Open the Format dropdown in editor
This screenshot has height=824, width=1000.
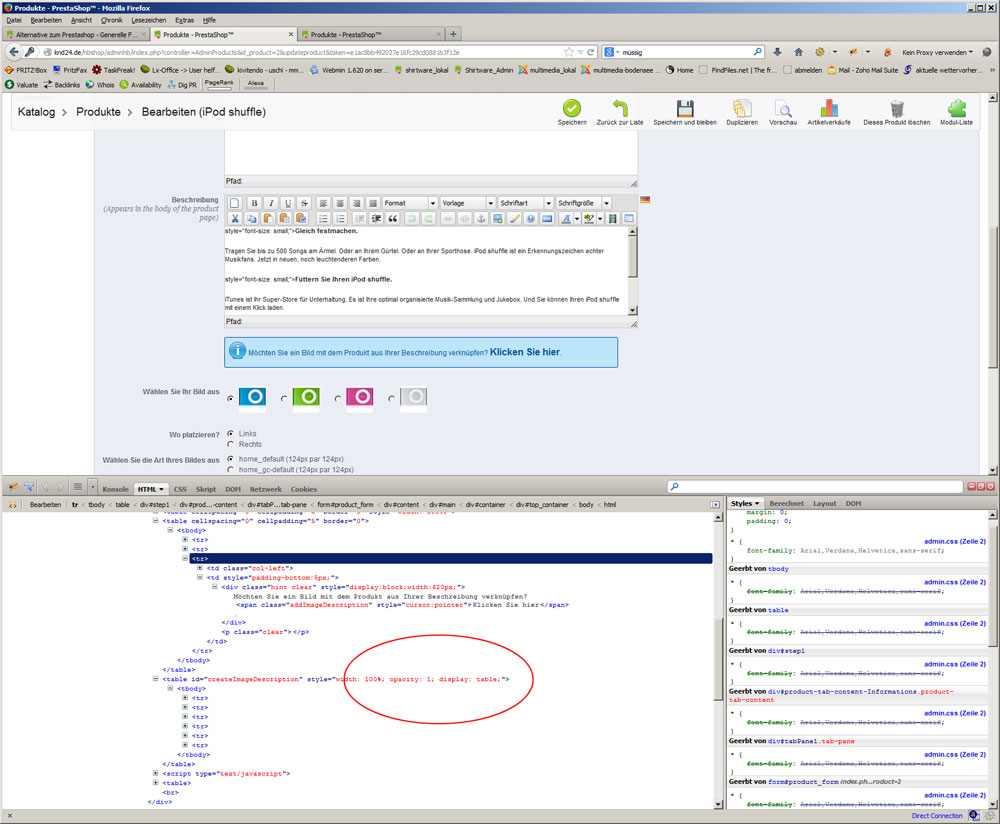[x=410, y=203]
